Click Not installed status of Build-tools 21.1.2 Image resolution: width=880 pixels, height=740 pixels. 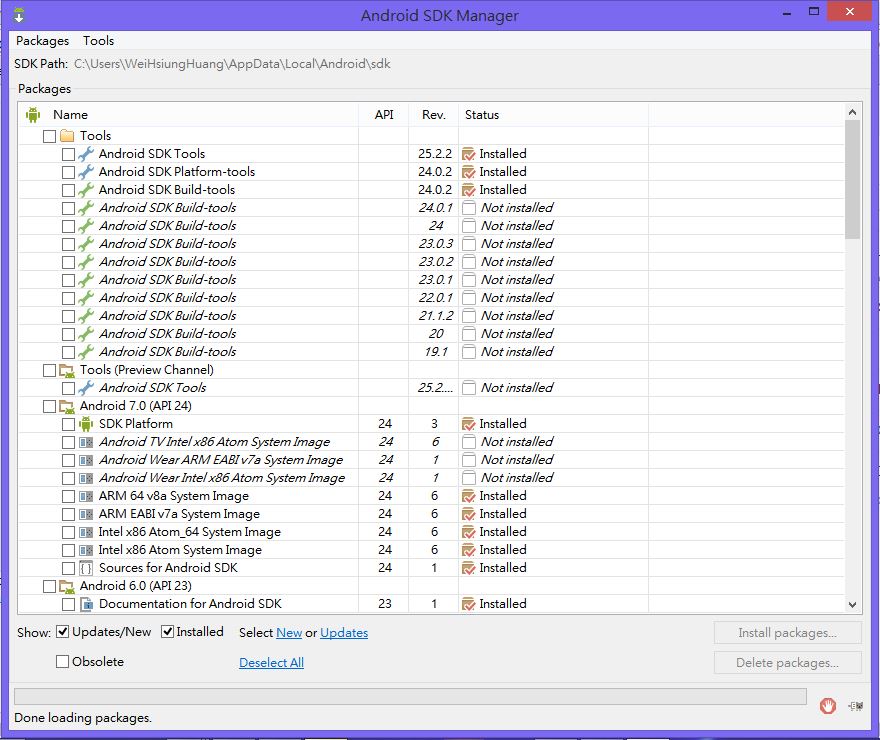click(517, 316)
